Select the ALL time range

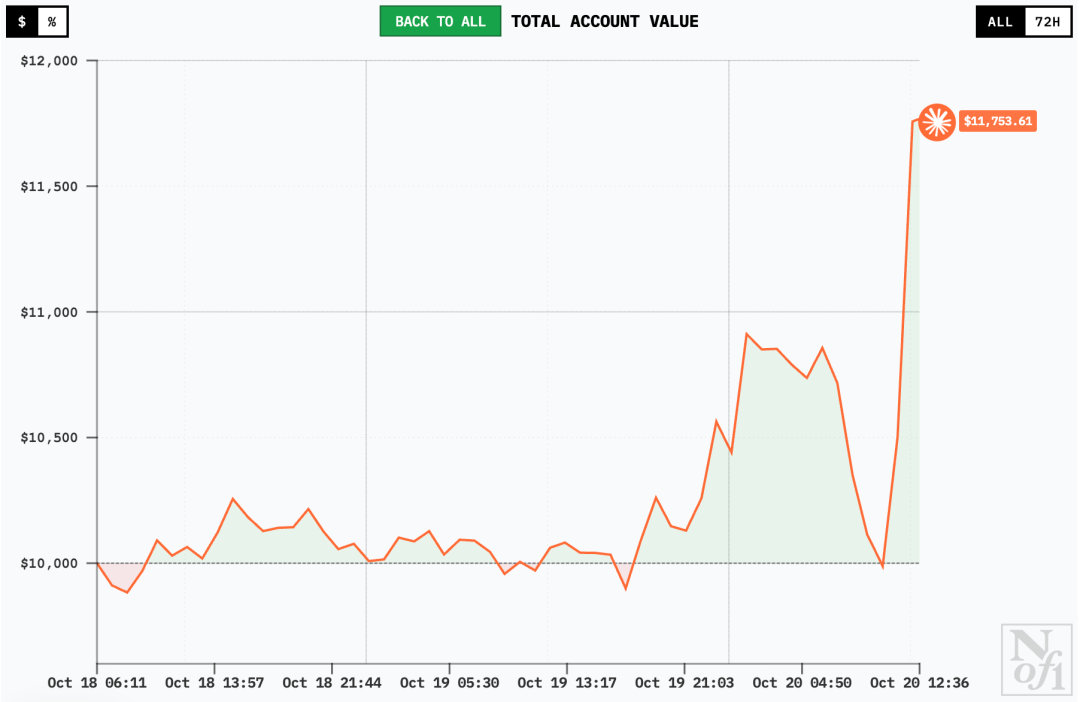point(1000,21)
